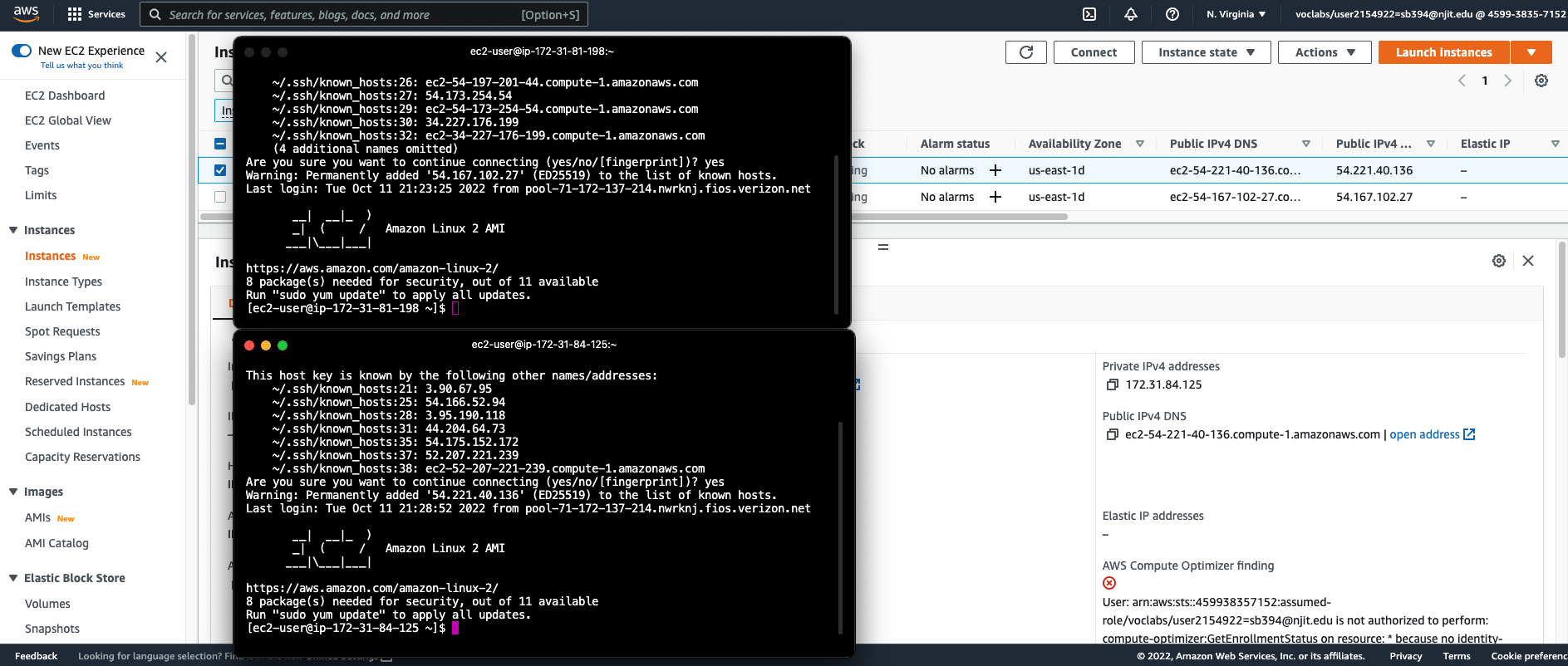Collapse the Instances sidebar section
1568x666 pixels.
[13, 230]
